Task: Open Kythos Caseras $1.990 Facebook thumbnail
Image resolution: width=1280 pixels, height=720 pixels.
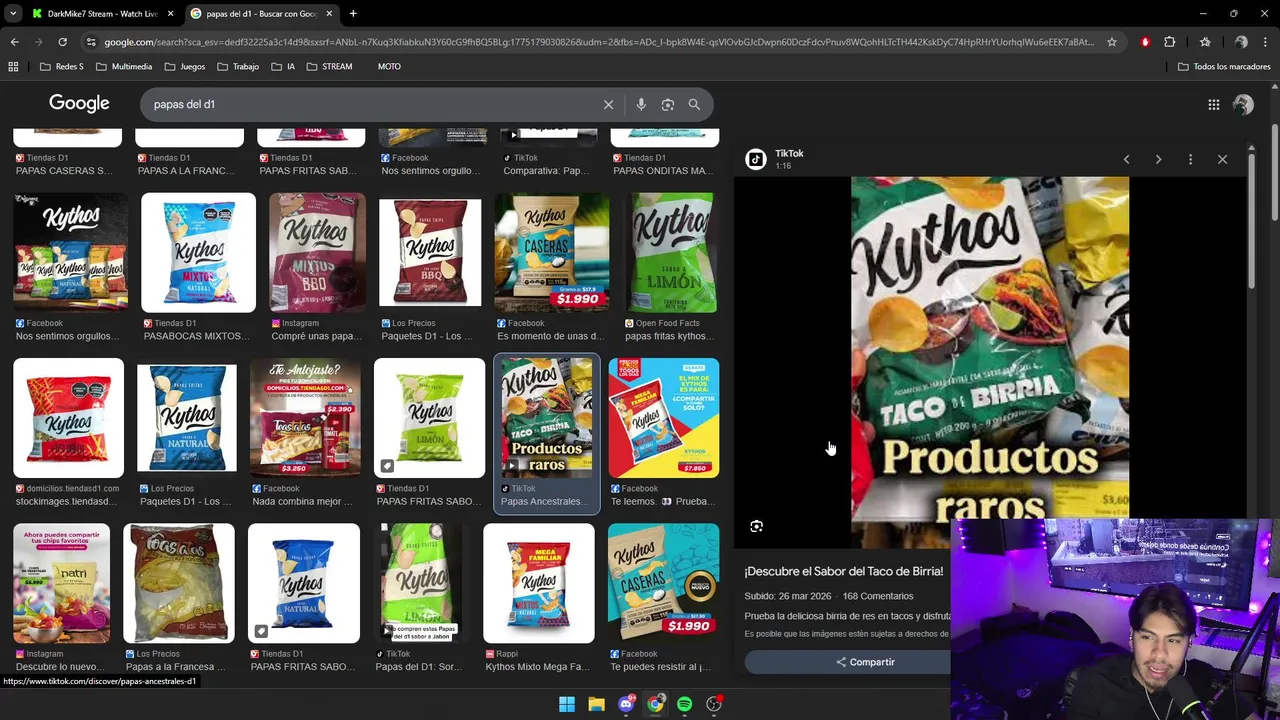Action: [552, 253]
